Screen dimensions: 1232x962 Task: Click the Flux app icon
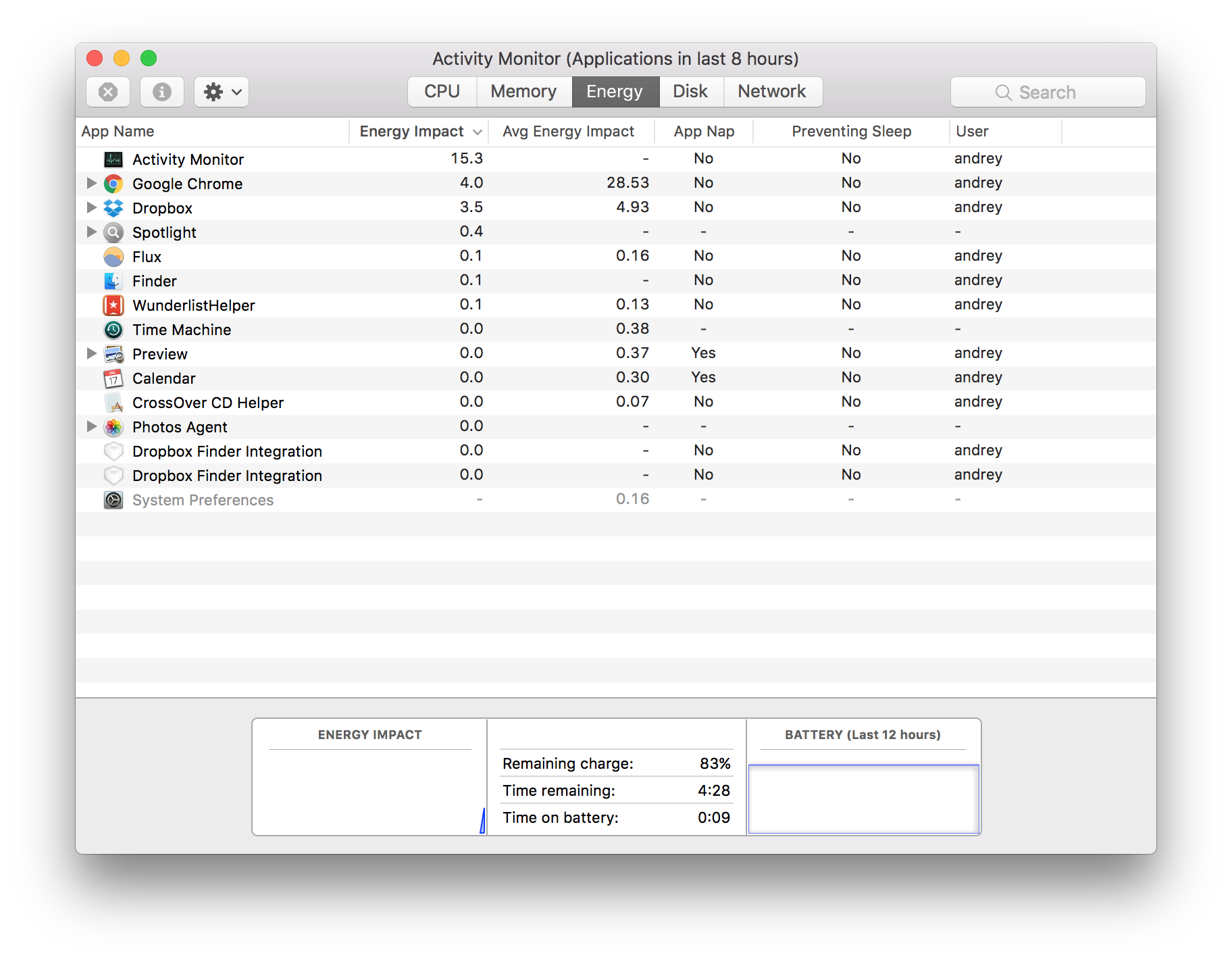point(113,257)
